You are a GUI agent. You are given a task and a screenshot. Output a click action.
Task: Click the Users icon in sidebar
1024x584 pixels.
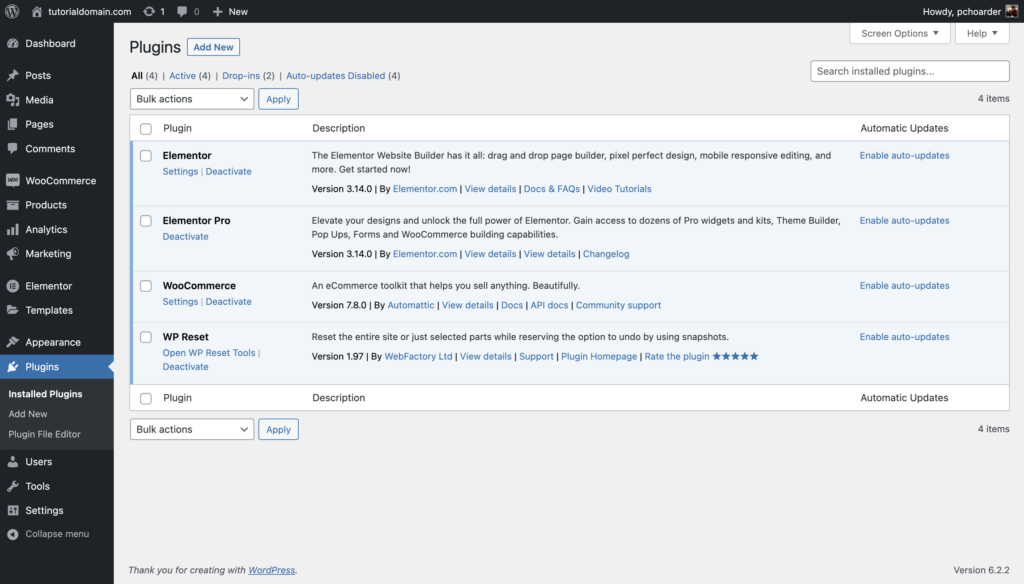(x=12, y=461)
